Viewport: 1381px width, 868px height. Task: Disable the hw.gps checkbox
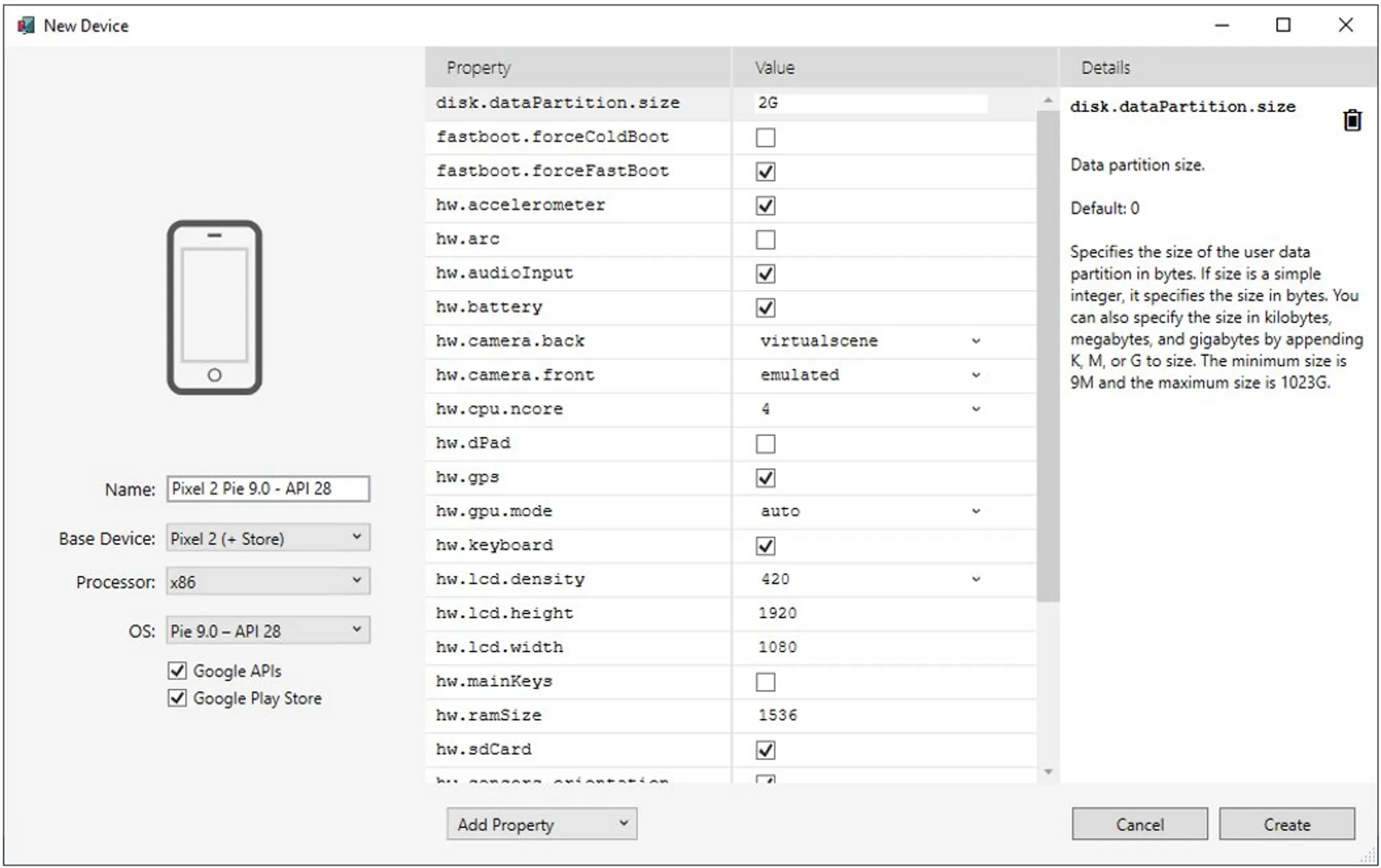(765, 477)
